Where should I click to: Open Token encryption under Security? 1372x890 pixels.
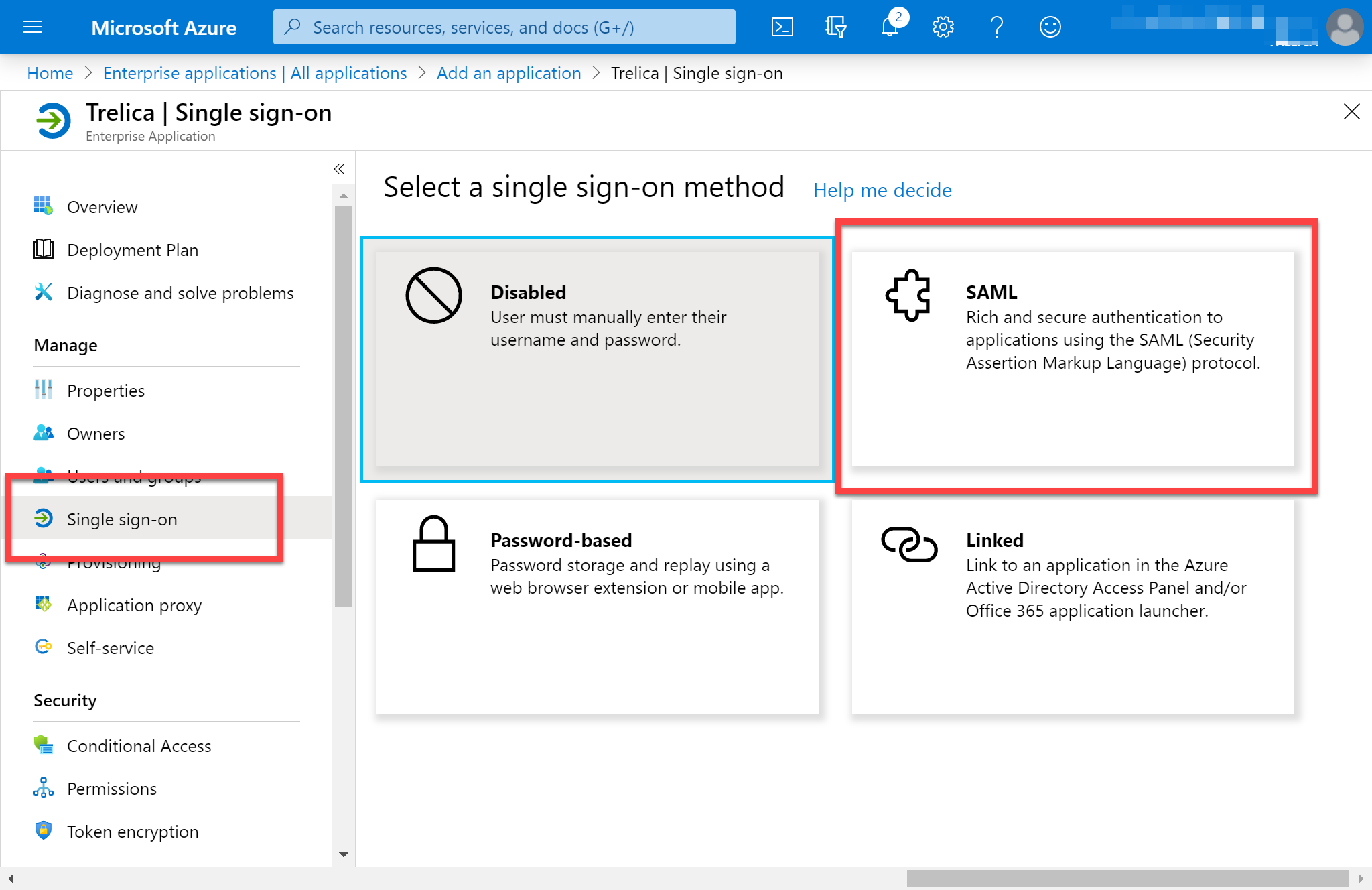pos(133,832)
